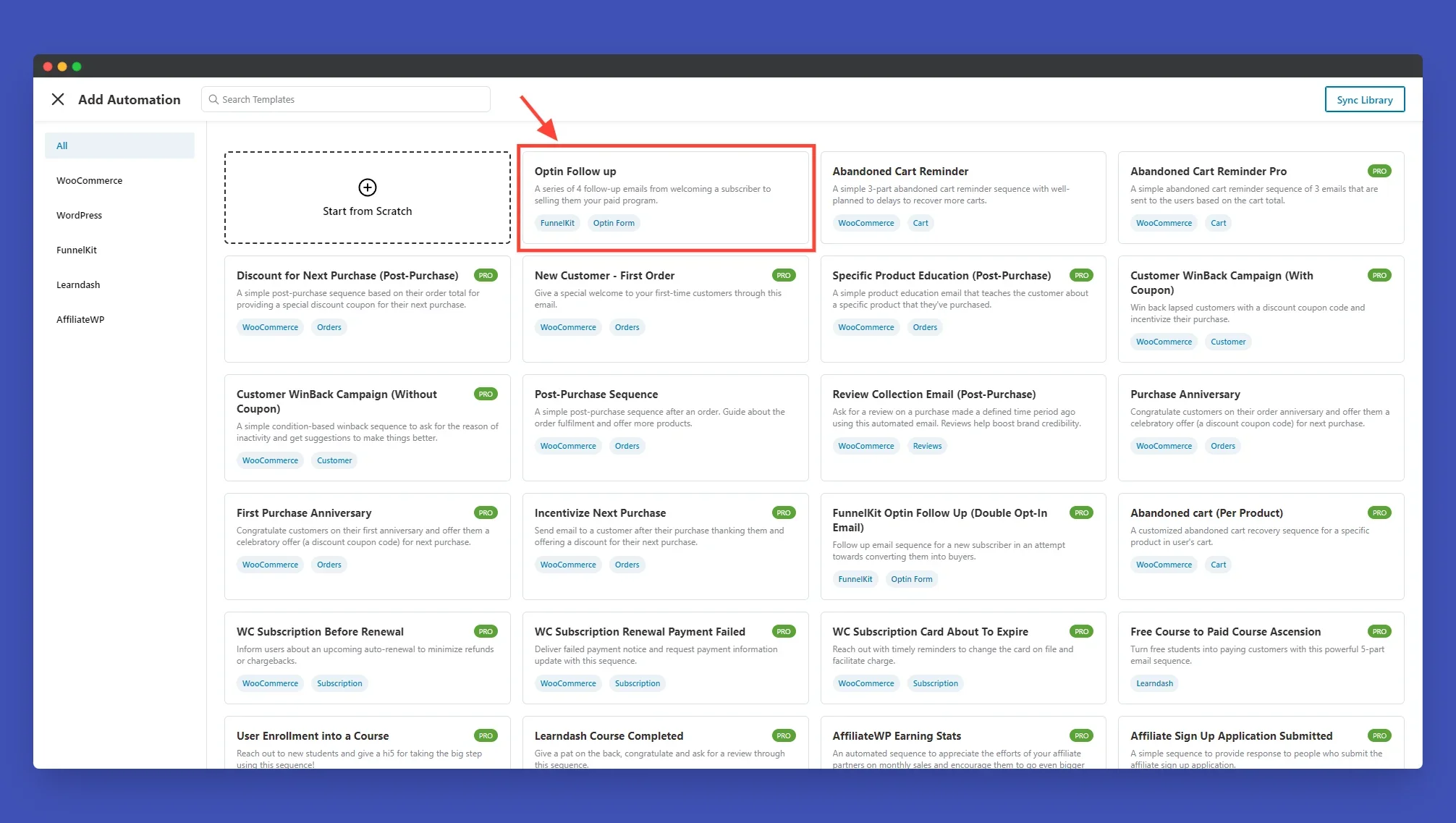The height and width of the screenshot is (823, 1456).
Task: Click FunnelKit tag on Optin Follow up
Action: click(557, 223)
